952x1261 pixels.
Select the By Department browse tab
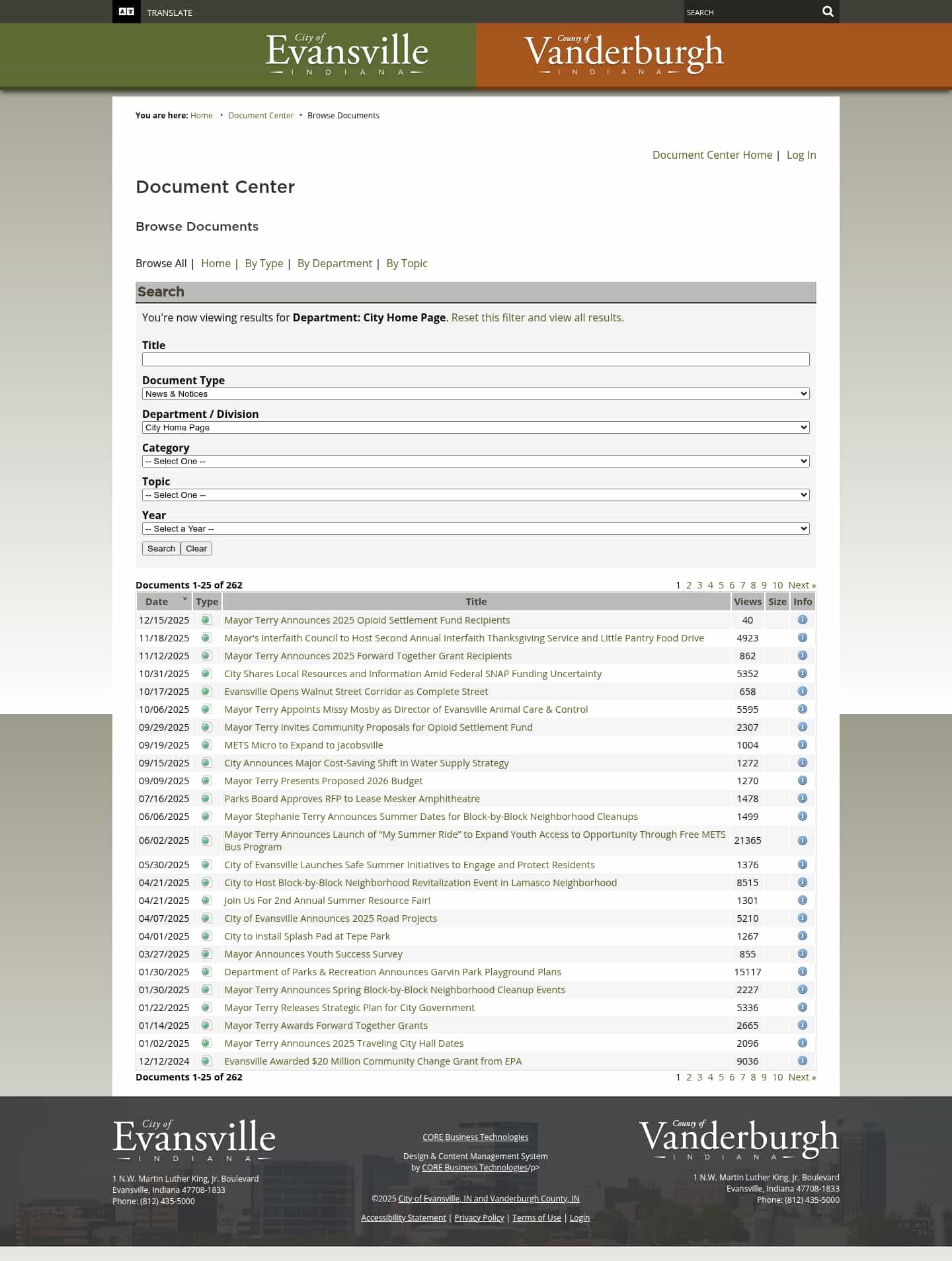click(335, 263)
